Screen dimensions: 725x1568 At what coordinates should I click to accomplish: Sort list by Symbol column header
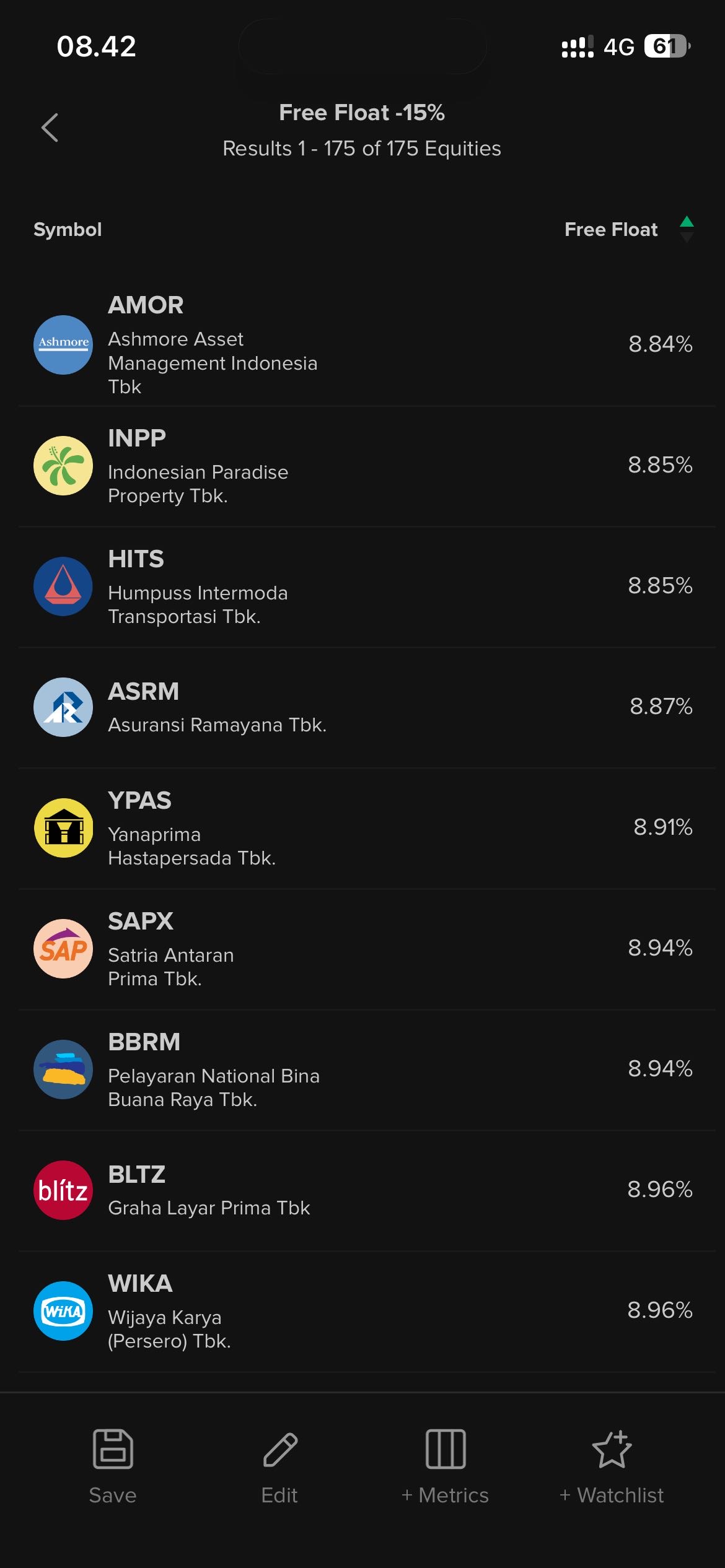68,230
